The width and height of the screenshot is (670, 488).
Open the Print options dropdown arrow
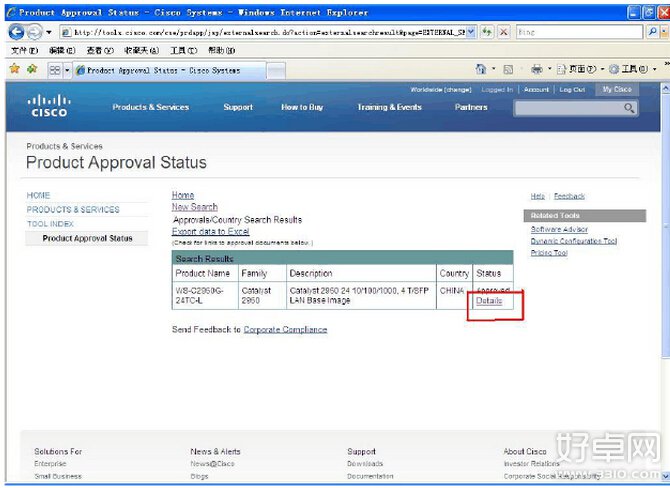(x=550, y=69)
